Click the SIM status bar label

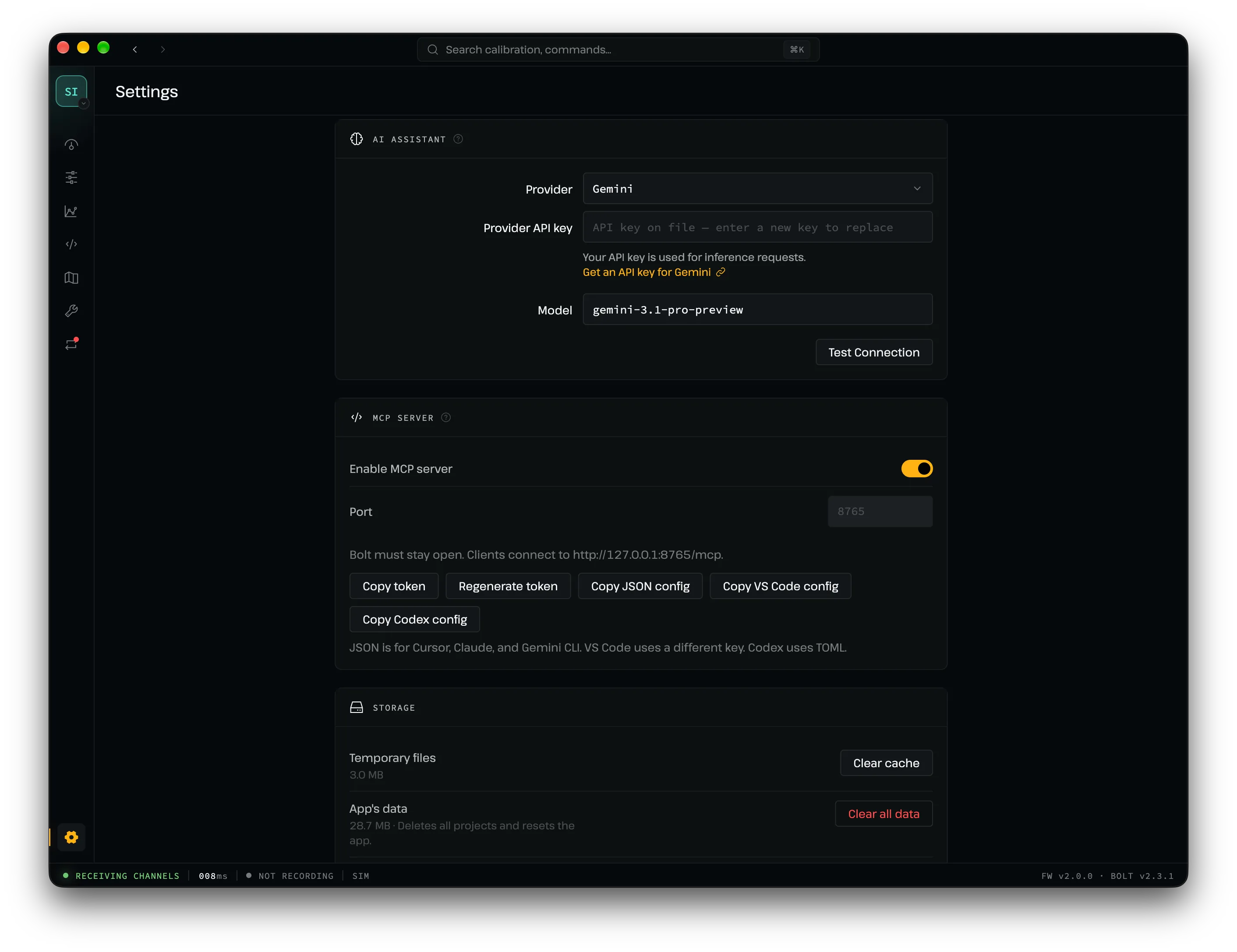click(x=361, y=875)
